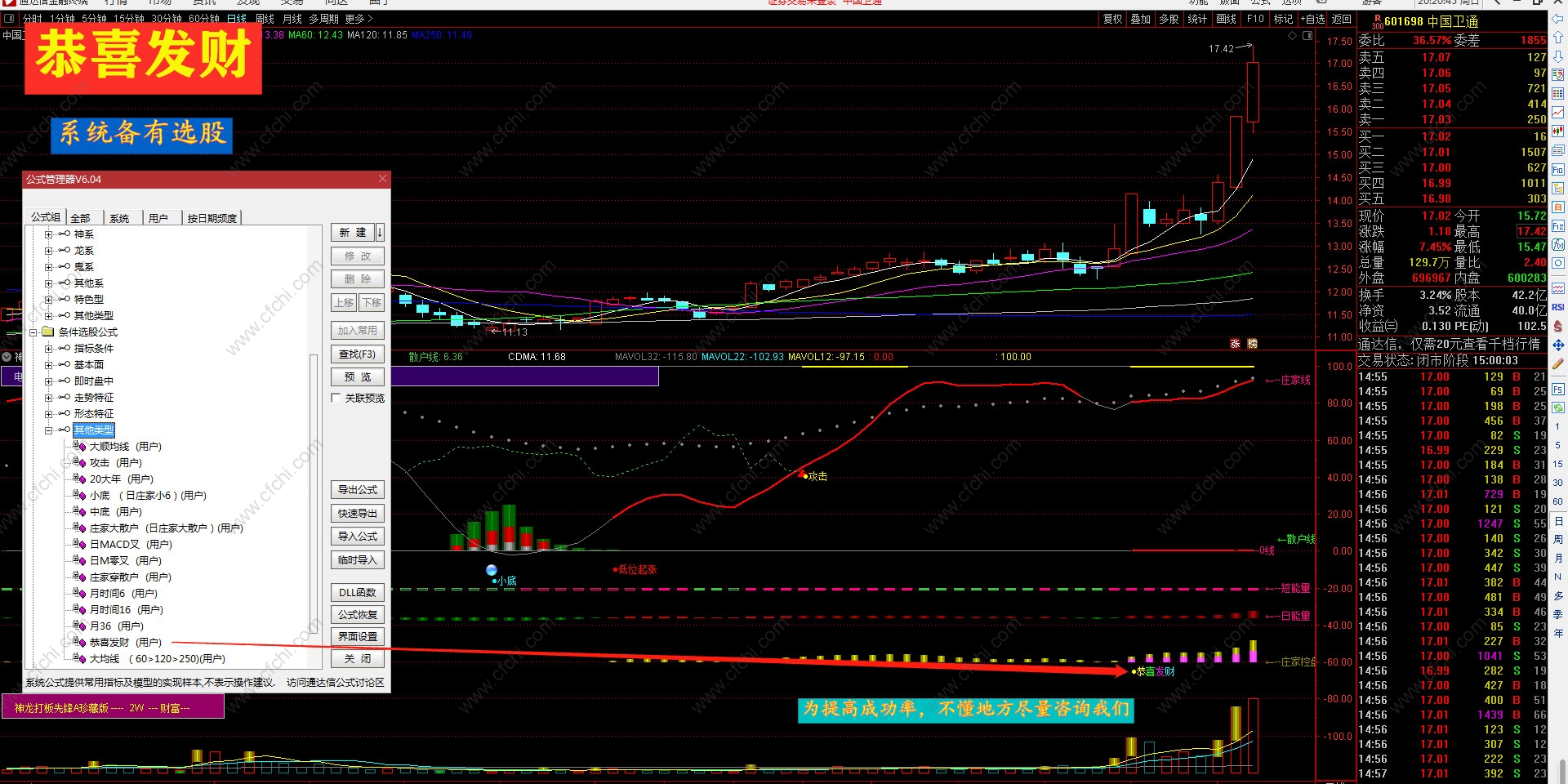Click the RSI indicator sidebar icon
The image size is (1568, 784).
[1558, 307]
